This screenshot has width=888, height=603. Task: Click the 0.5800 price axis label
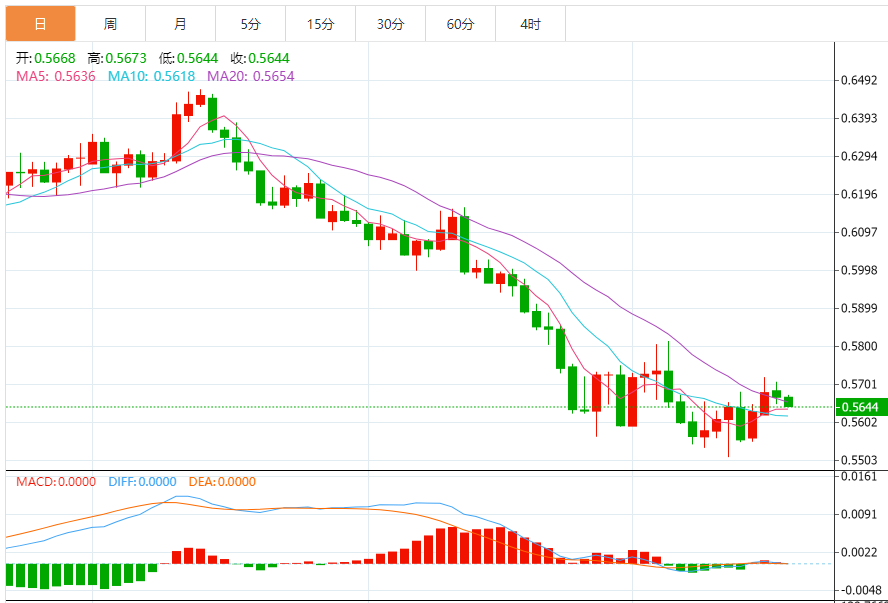859,347
